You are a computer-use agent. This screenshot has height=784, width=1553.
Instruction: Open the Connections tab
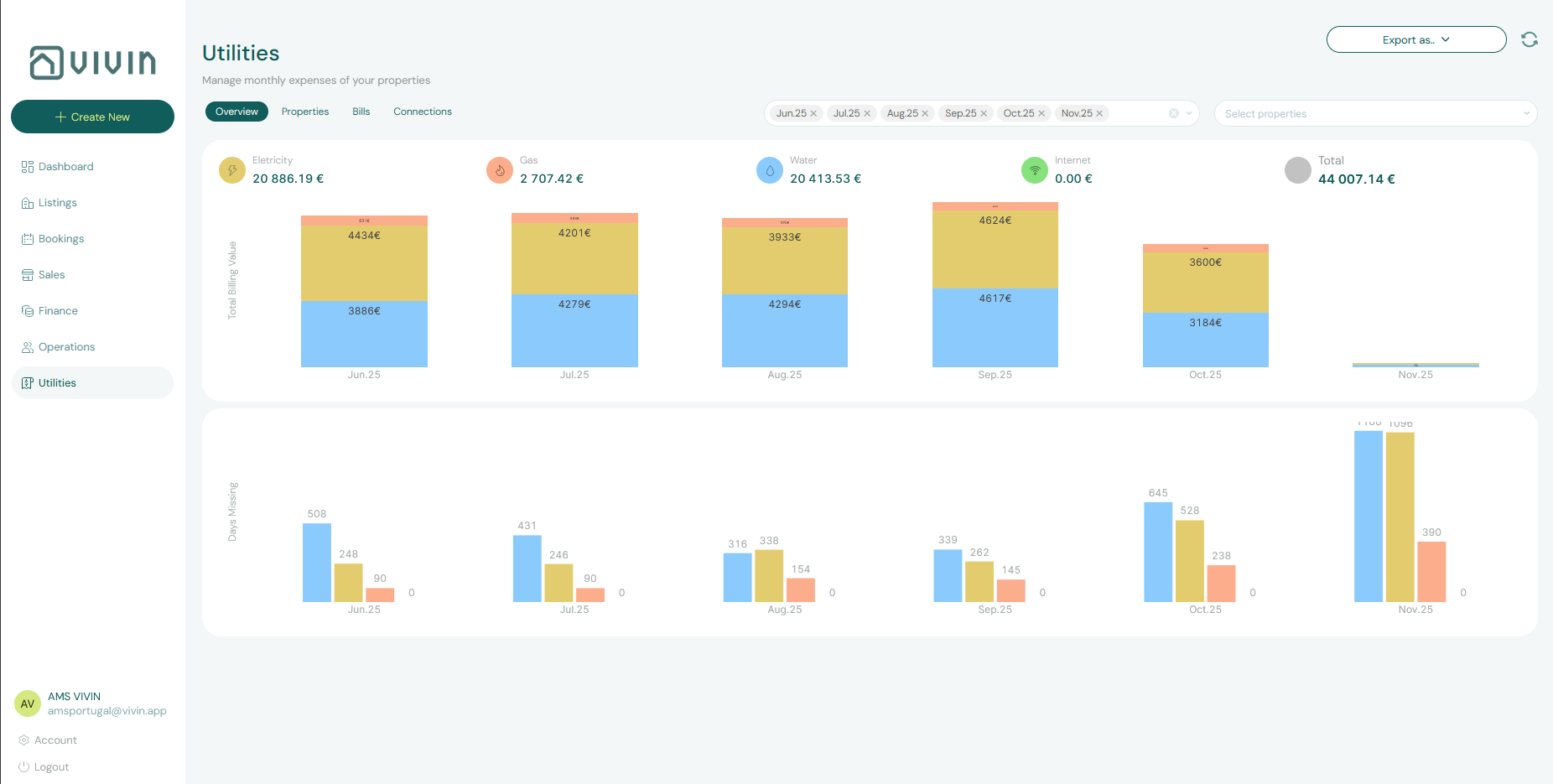[x=422, y=112]
